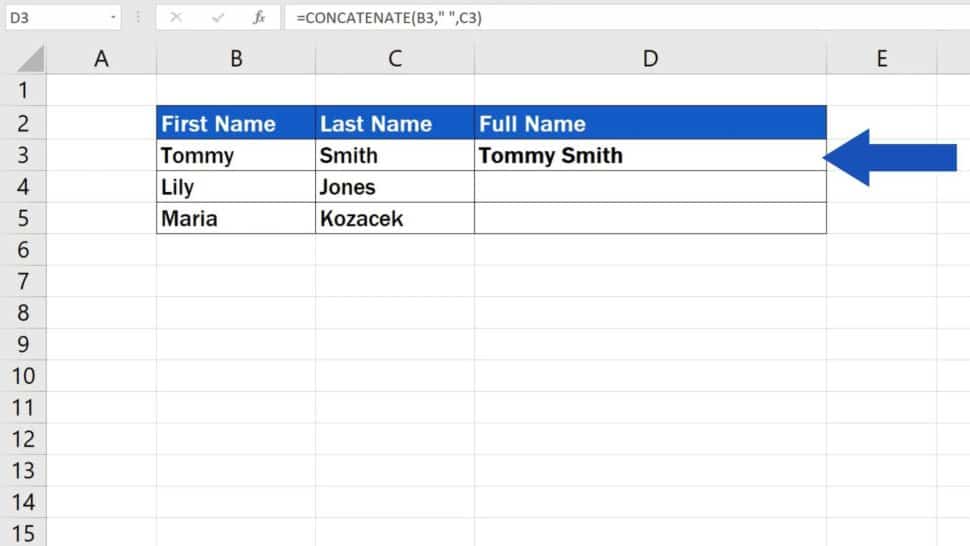The width and height of the screenshot is (970, 546).
Task: Select the empty Full Name cell beside Jones
Action: (650, 187)
